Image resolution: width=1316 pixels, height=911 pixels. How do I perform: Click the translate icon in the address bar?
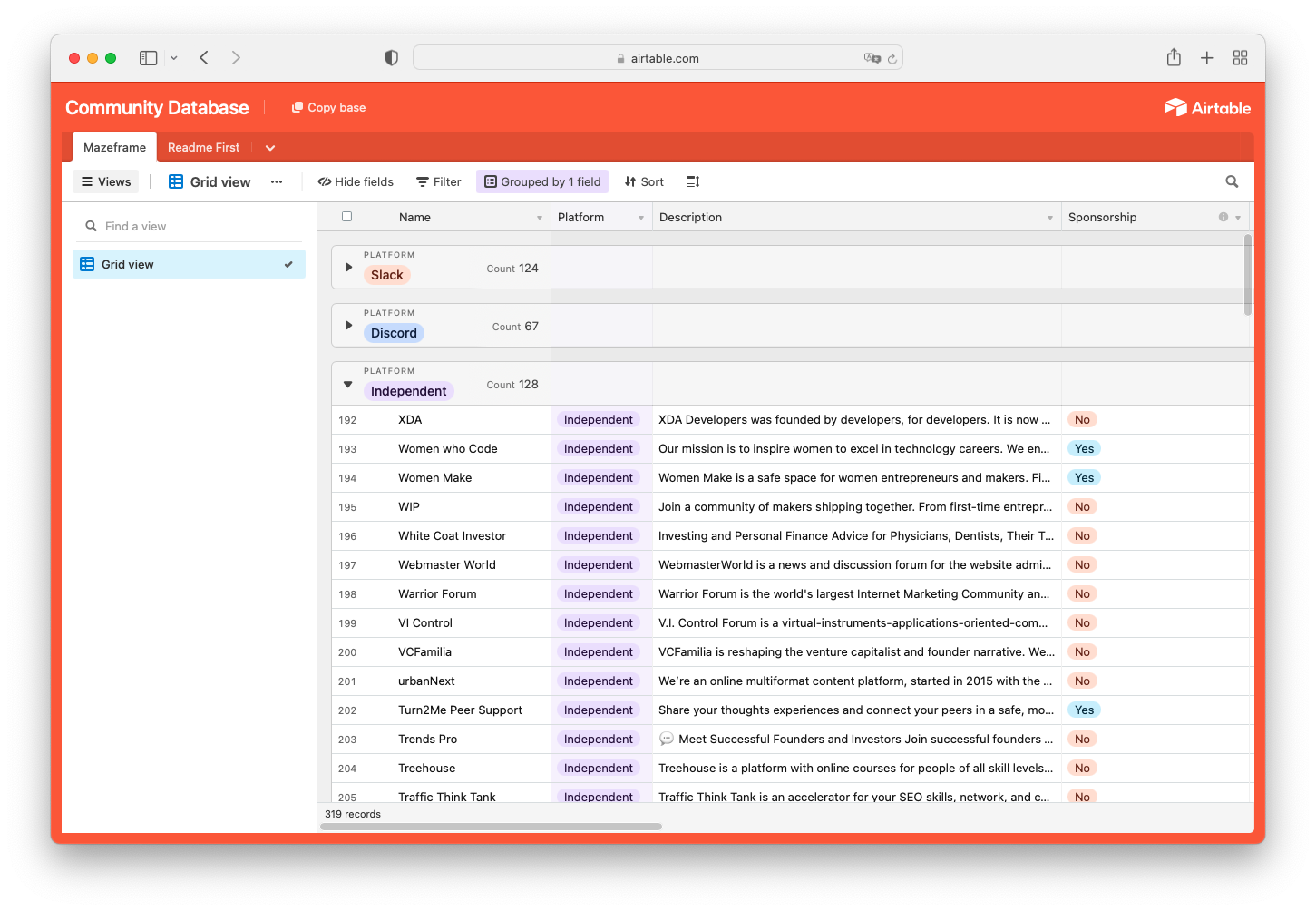[872, 58]
